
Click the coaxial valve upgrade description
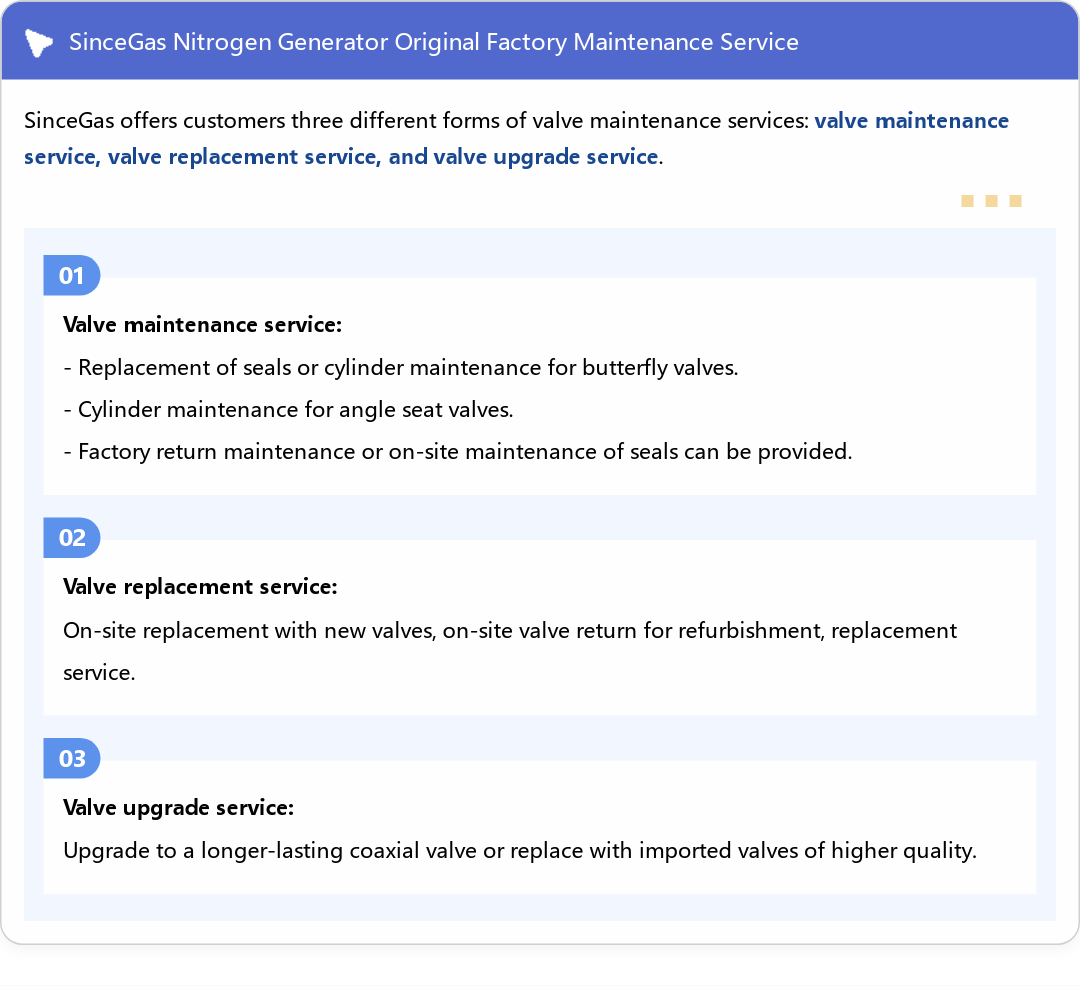pyautogui.click(x=519, y=851)
